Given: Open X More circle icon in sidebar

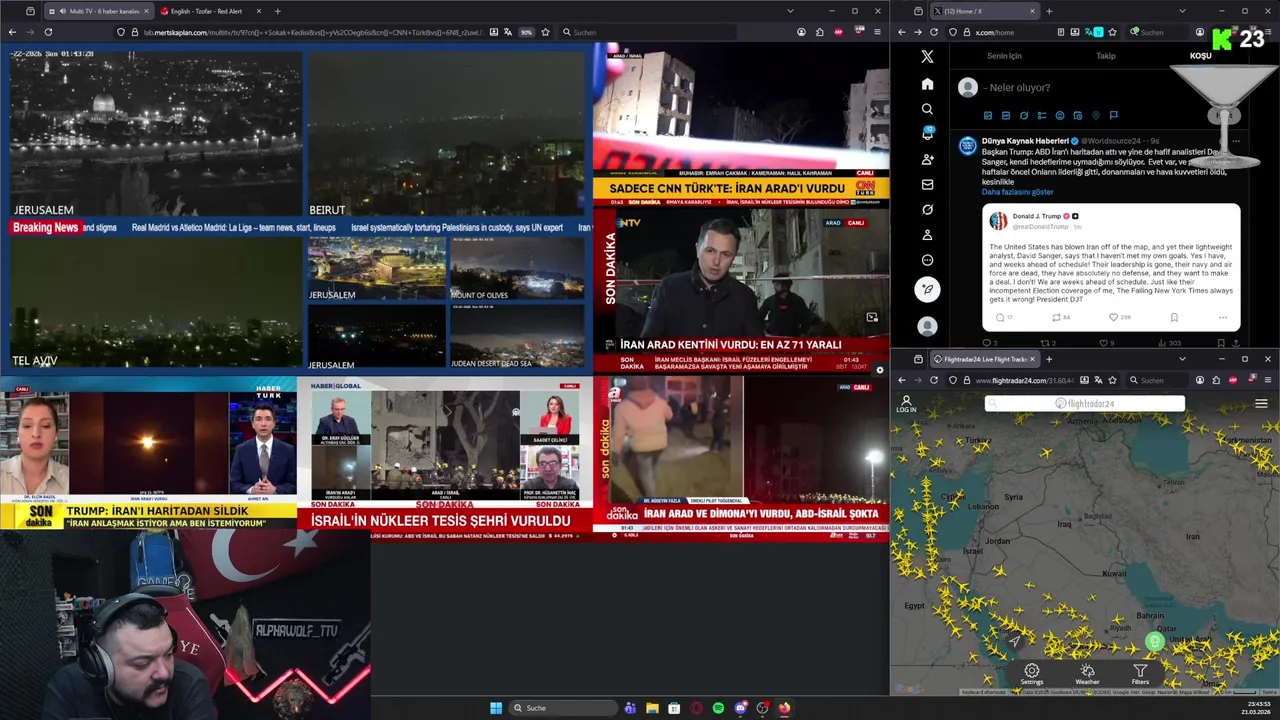Looking at the screenshot, I should [927, 260].
